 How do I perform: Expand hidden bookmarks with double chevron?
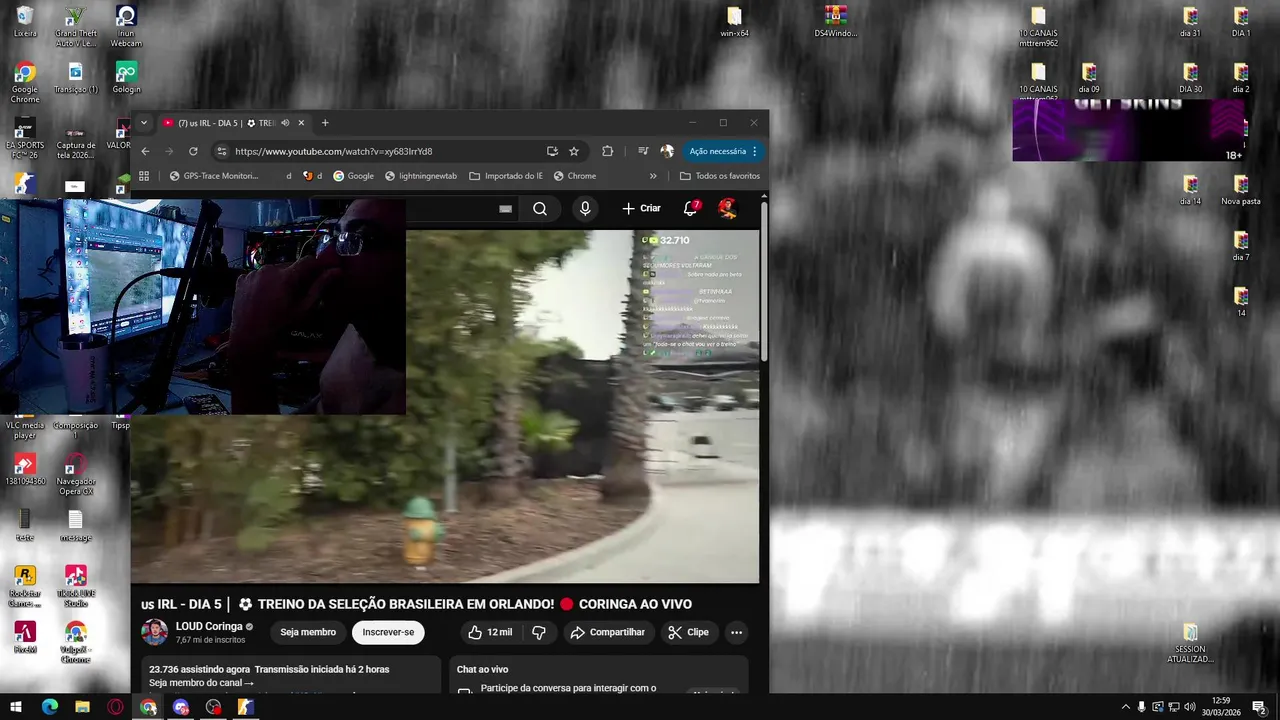point(653,176)
